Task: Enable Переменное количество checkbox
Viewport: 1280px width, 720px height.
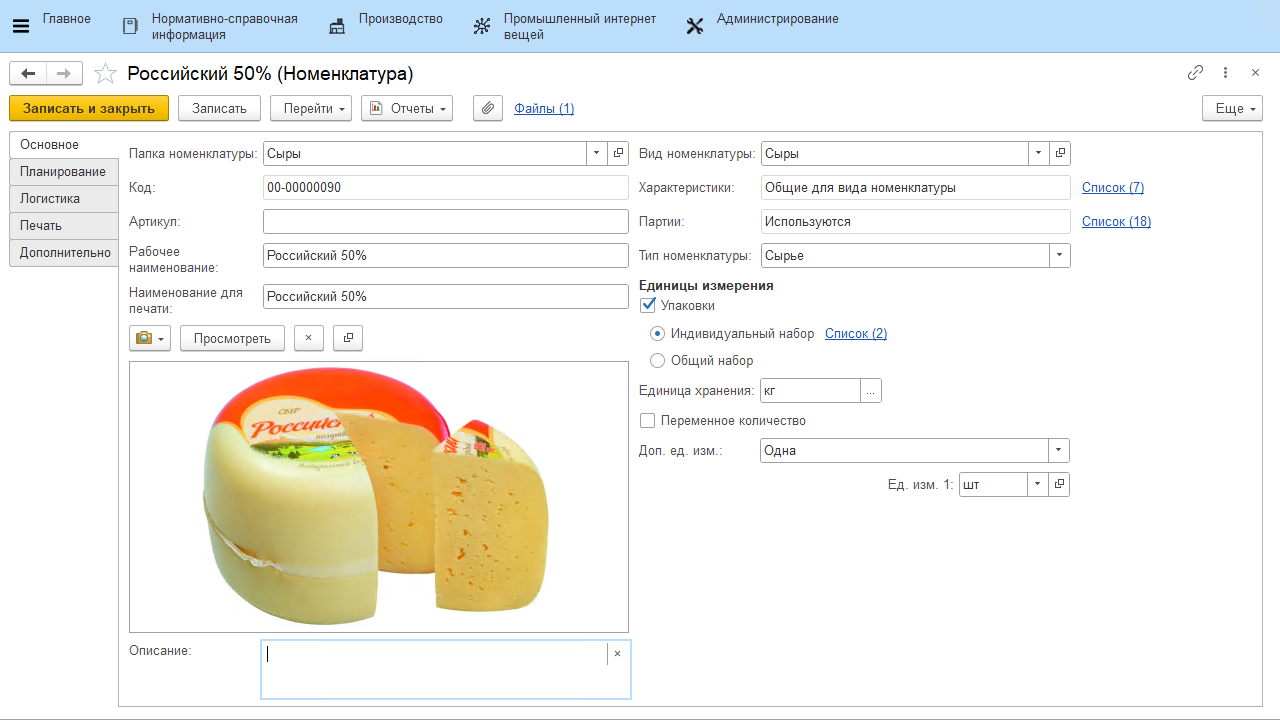Action: (x=648, y=421)
